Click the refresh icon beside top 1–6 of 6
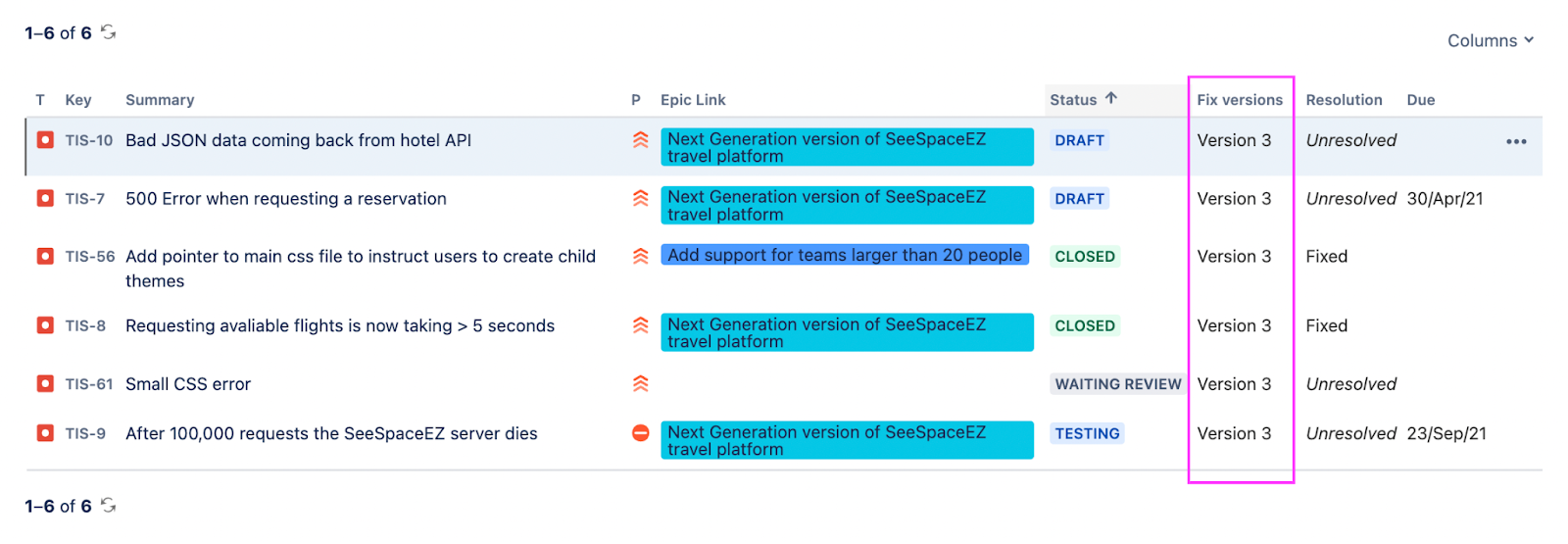The height and width of the screenshot is (544, 1568). pos(109,32)
